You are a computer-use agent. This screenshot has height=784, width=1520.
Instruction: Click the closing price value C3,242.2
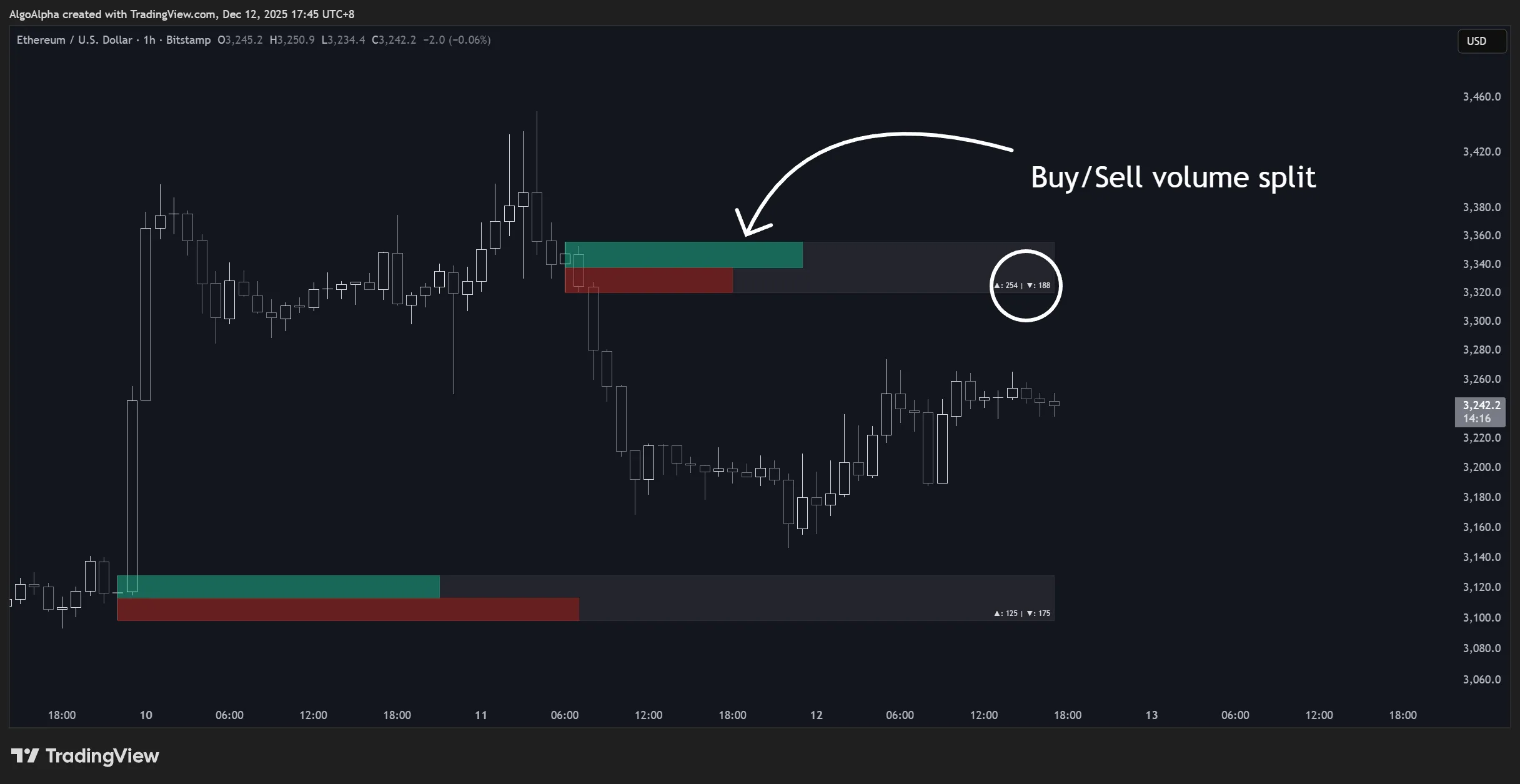[x=394, y=40]
